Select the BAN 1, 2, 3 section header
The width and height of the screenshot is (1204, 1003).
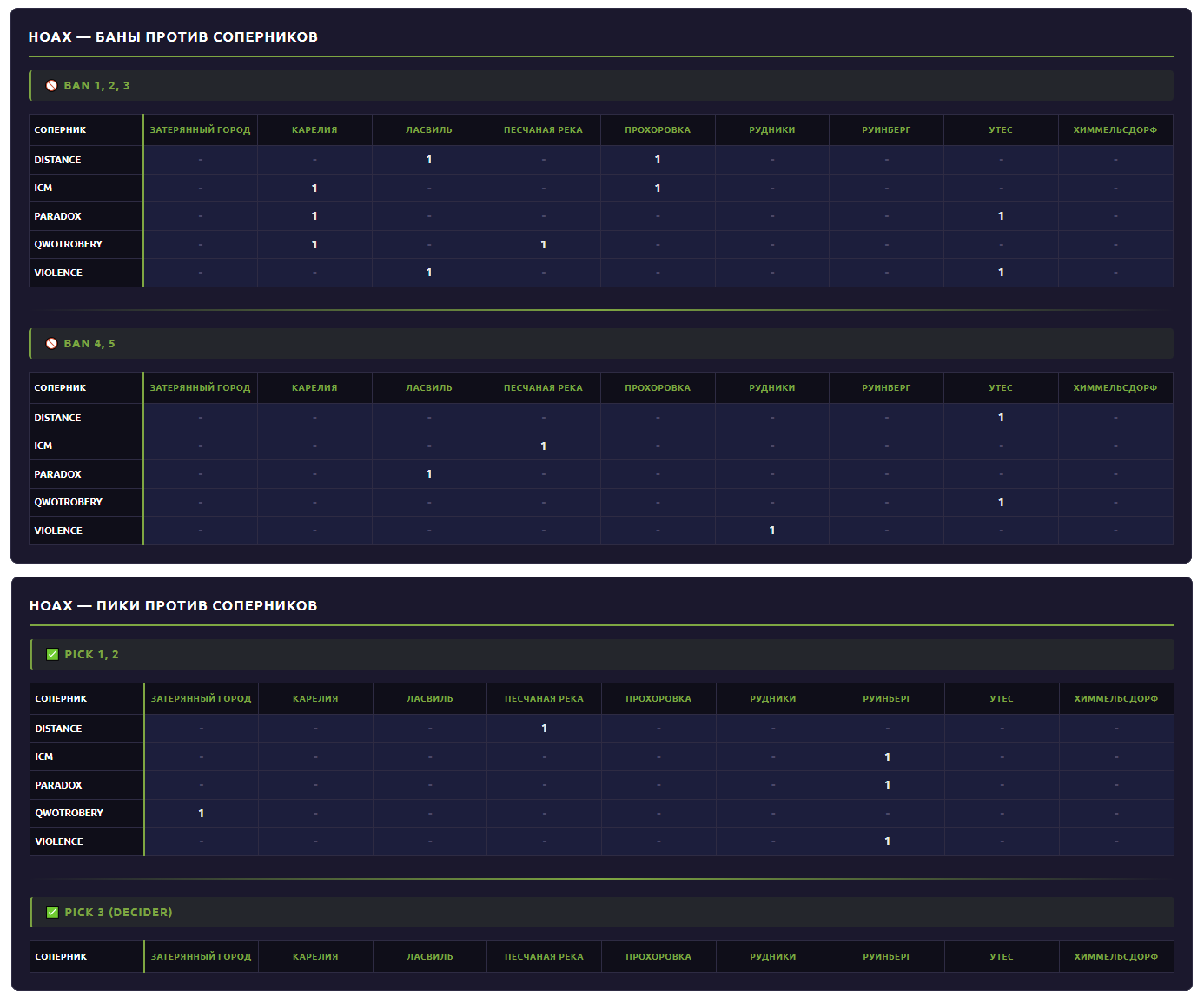coord(601,86)
